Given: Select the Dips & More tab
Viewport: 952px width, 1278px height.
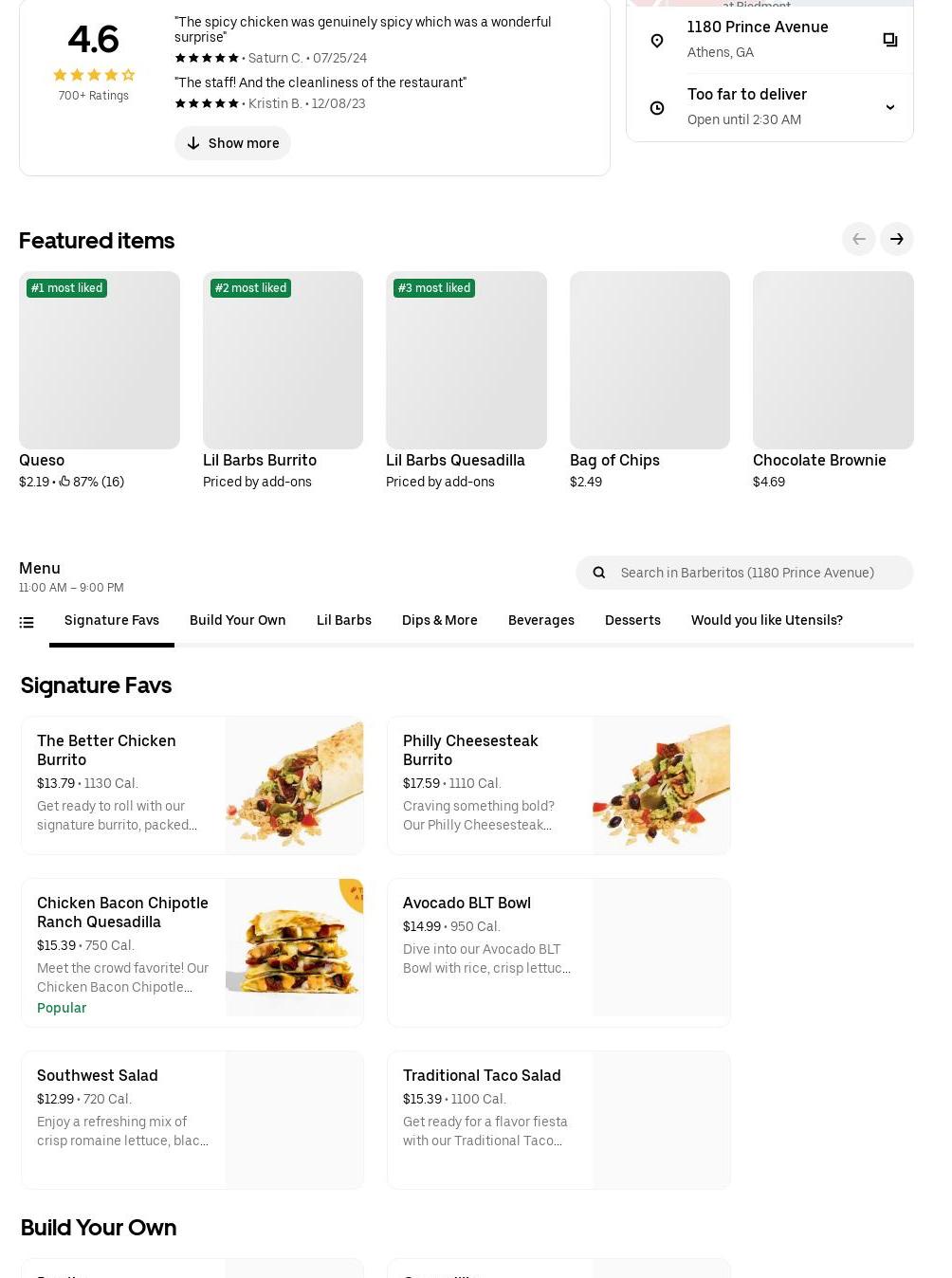Looking at the screenshot, I should (439, 620).
